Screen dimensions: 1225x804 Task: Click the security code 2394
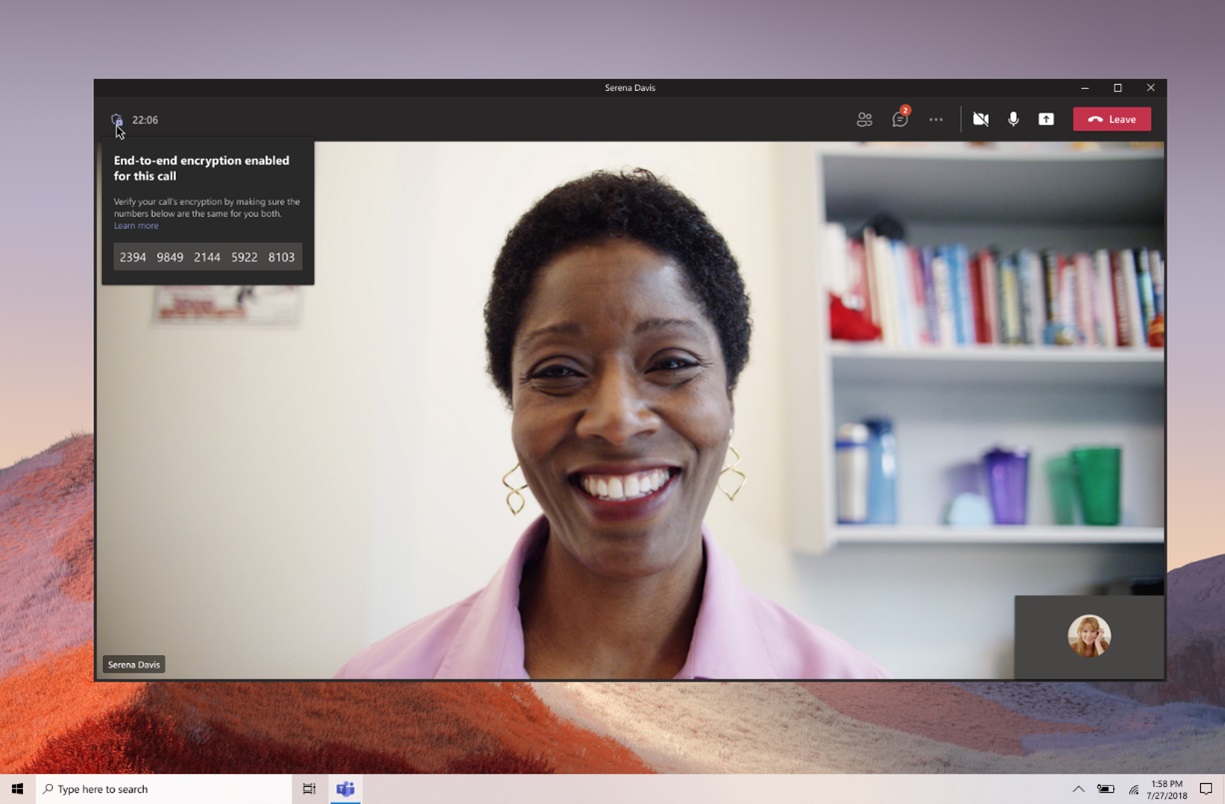[x=133, y=257]
